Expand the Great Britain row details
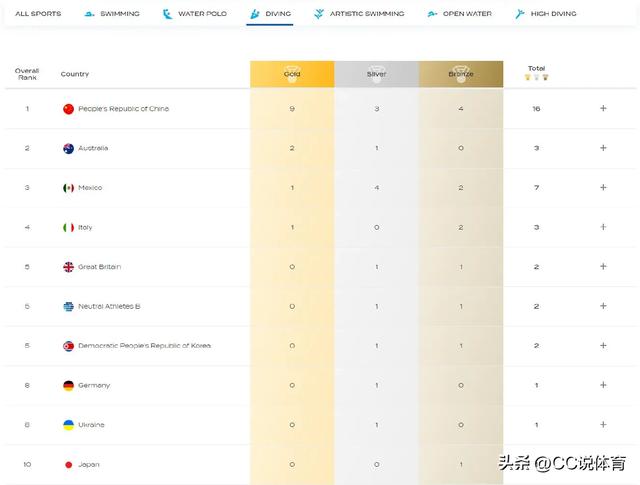Screen dimensions: 640x485 (x=603, y=267)
